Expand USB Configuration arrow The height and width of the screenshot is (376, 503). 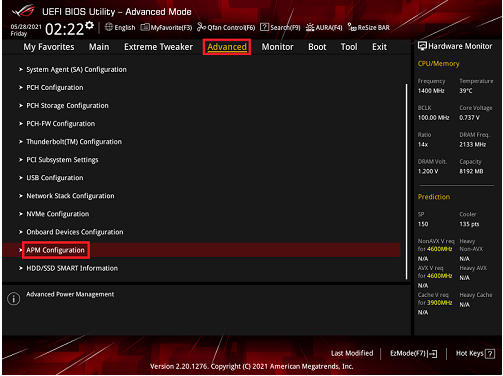pyautogui.click(x=21, y=178)
